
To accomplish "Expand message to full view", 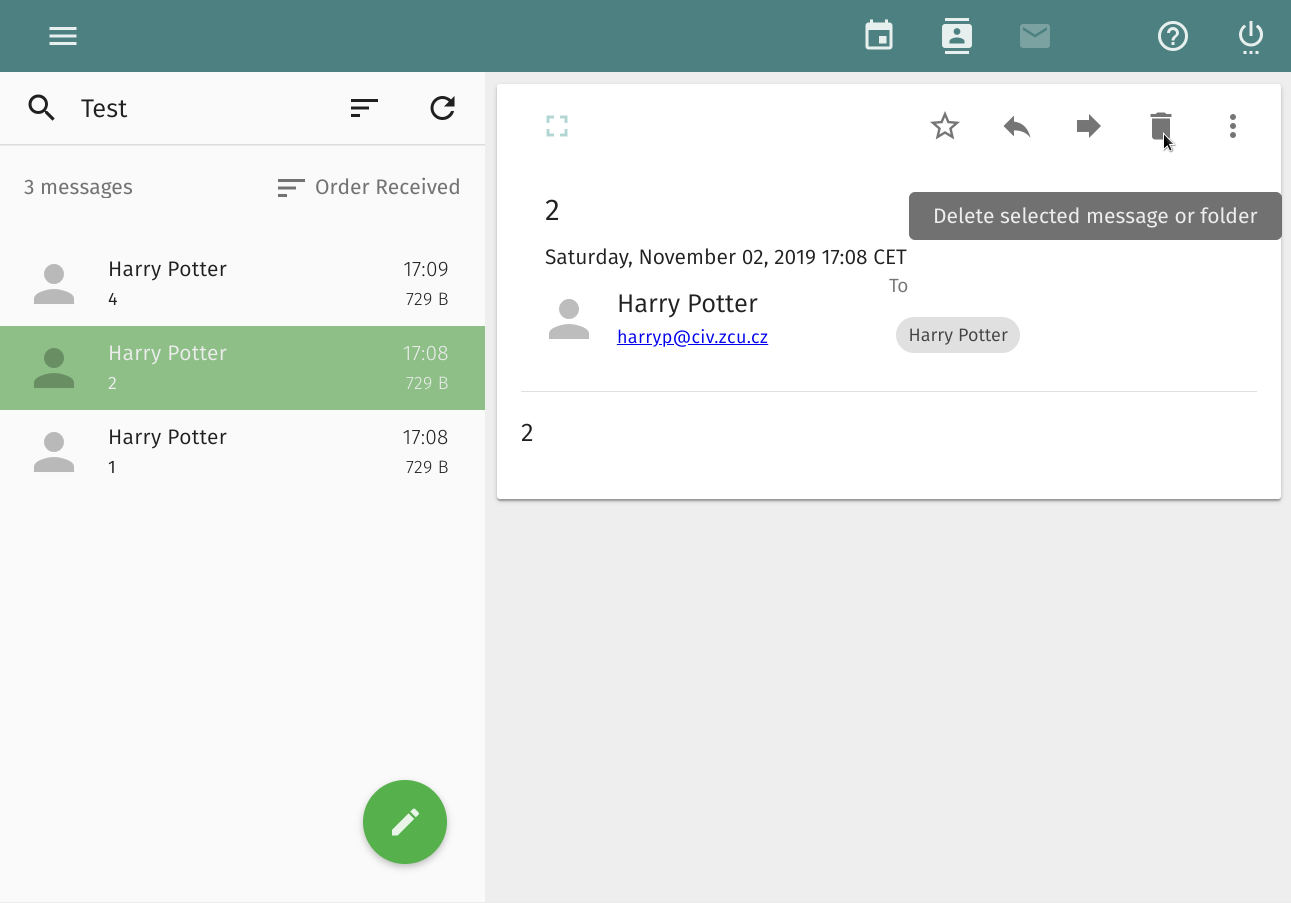I will tap(557, 126).
